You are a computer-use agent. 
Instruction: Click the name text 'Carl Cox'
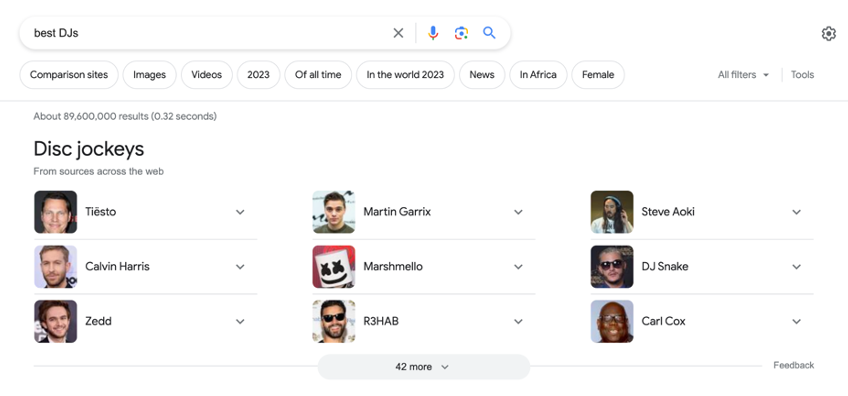[x=664, y=321]
